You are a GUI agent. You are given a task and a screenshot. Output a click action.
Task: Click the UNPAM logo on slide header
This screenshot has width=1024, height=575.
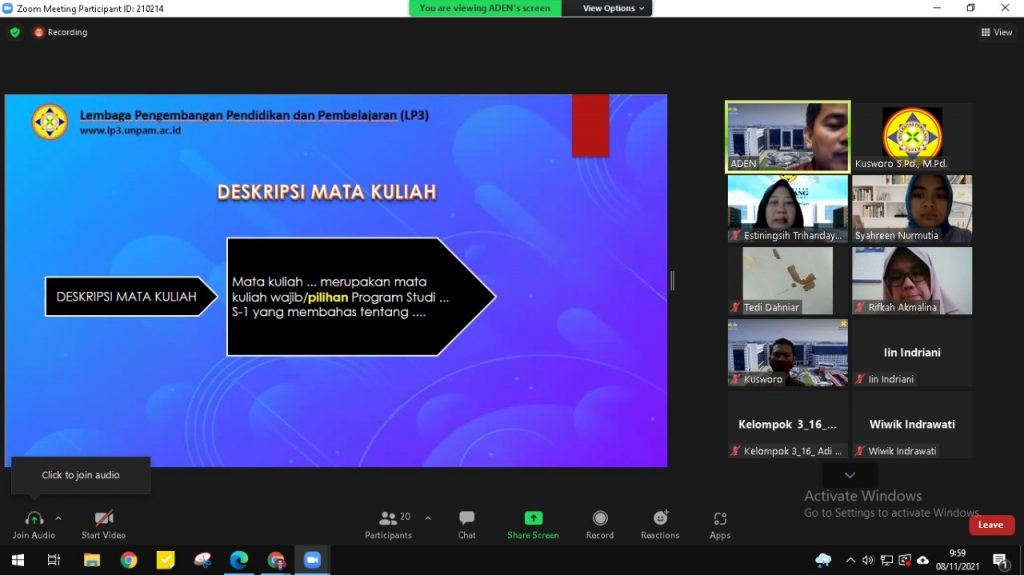click(x=50, y=122)
